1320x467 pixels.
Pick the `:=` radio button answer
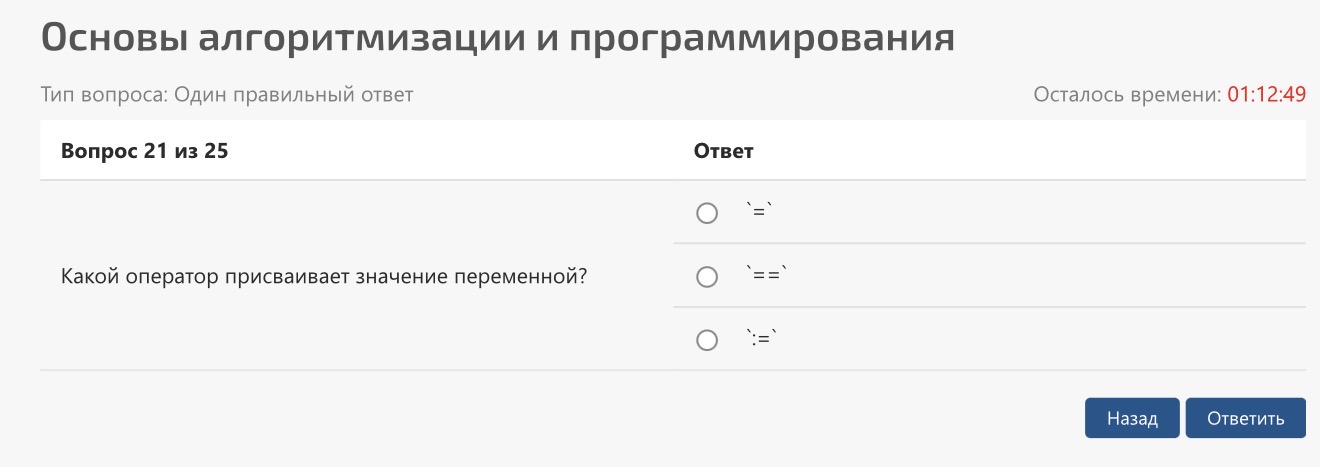(x=707, y=340)
